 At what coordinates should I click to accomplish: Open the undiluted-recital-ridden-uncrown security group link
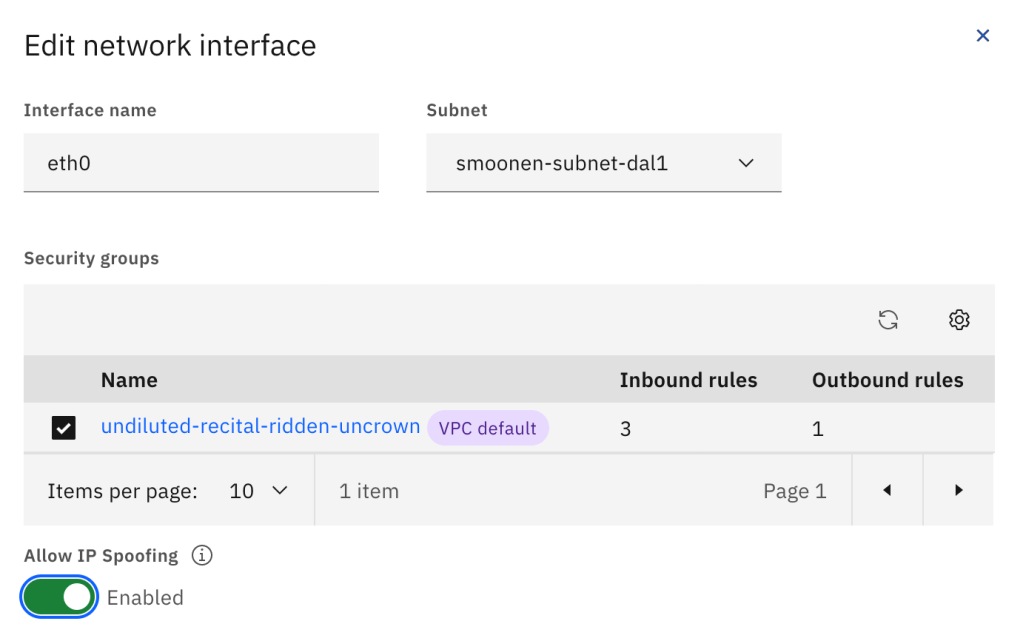click(x=260, y=427)
